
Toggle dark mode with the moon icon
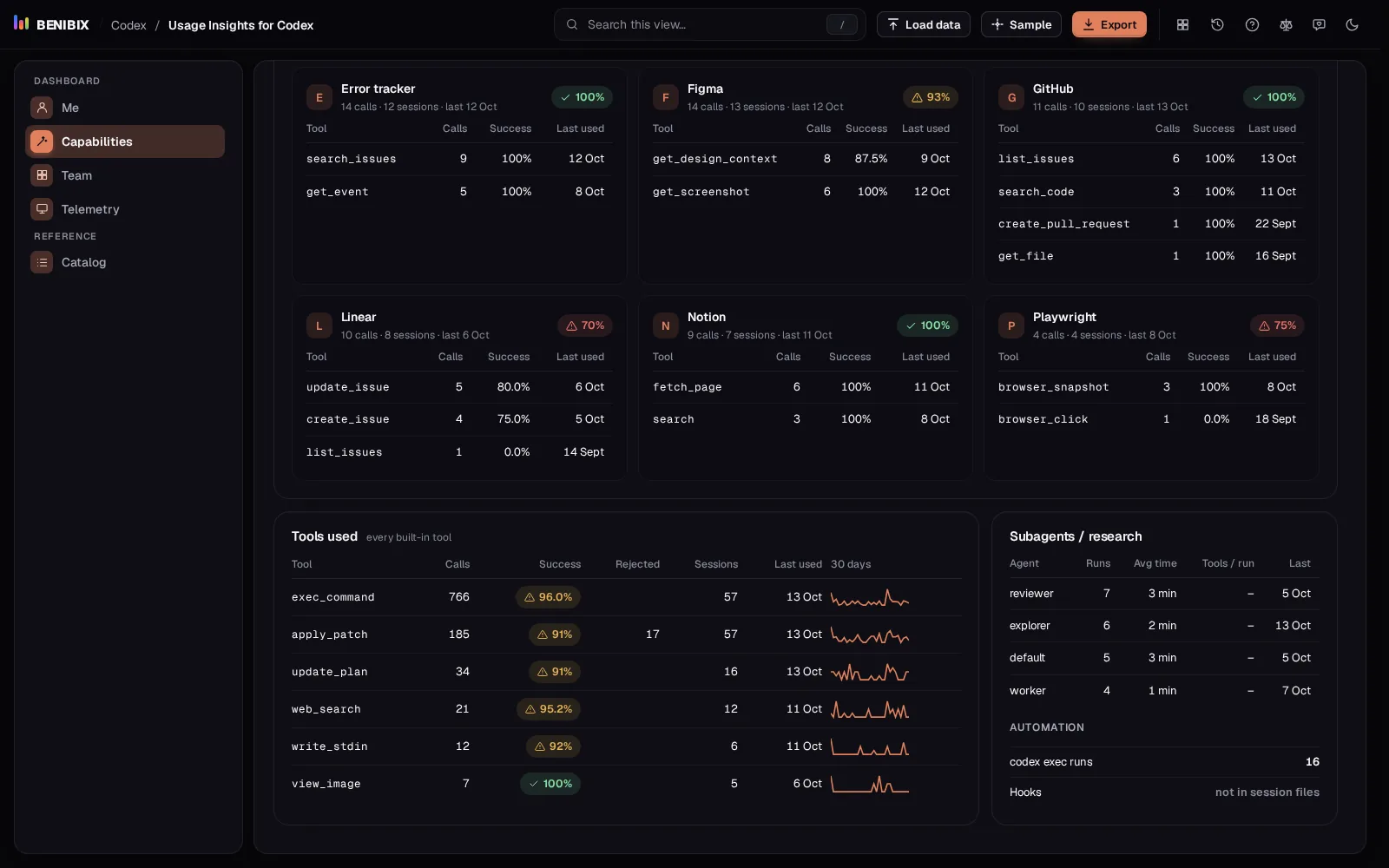(1352, 24)
